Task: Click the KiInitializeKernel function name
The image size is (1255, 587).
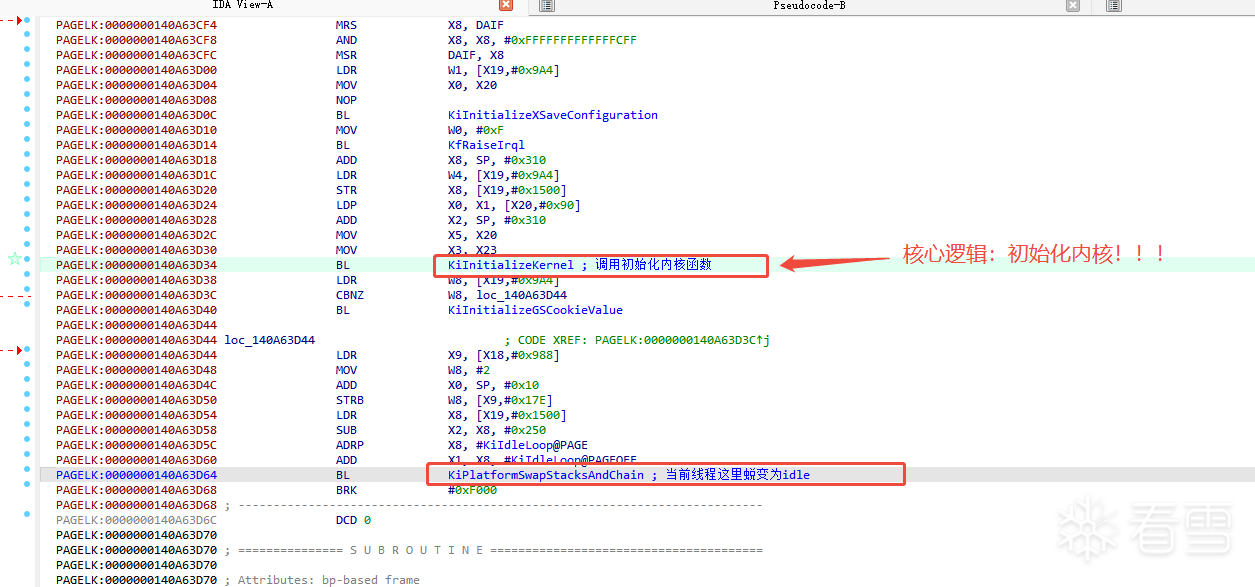Action: pos(511,265)
